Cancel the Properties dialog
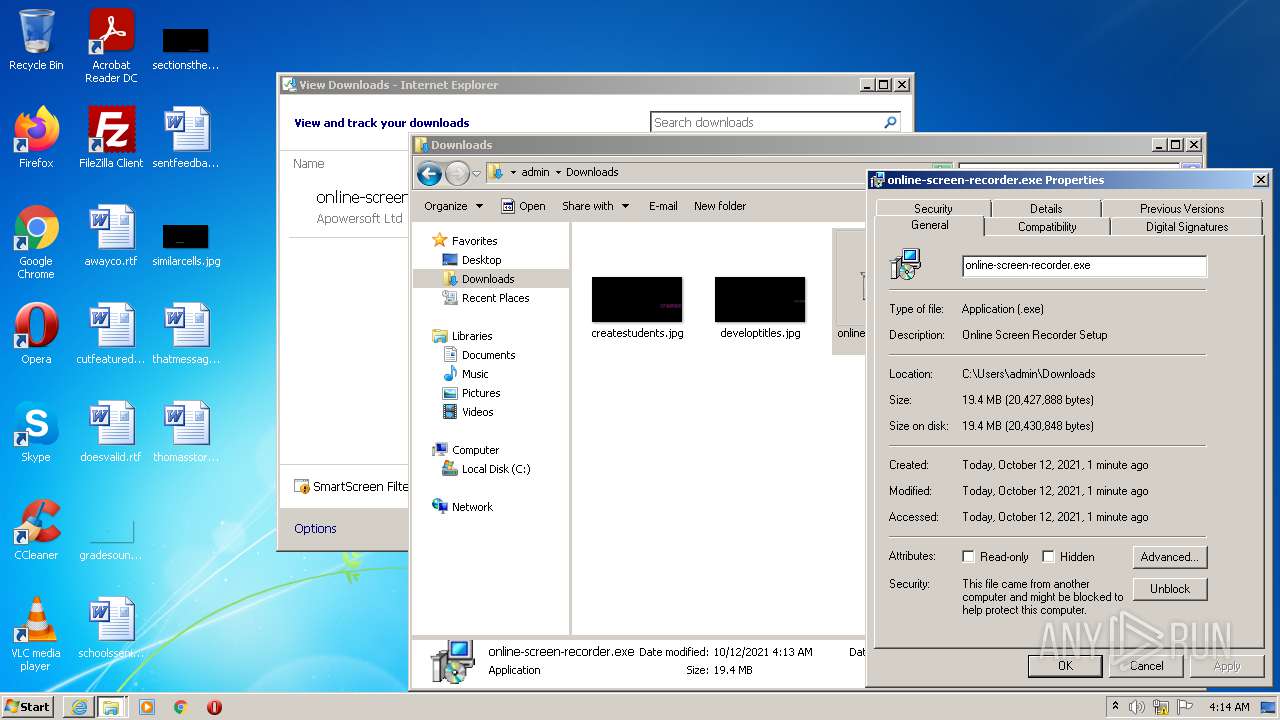Image resolution: width=1280 pixels, height=720 pixels. tap(1146, 666)
